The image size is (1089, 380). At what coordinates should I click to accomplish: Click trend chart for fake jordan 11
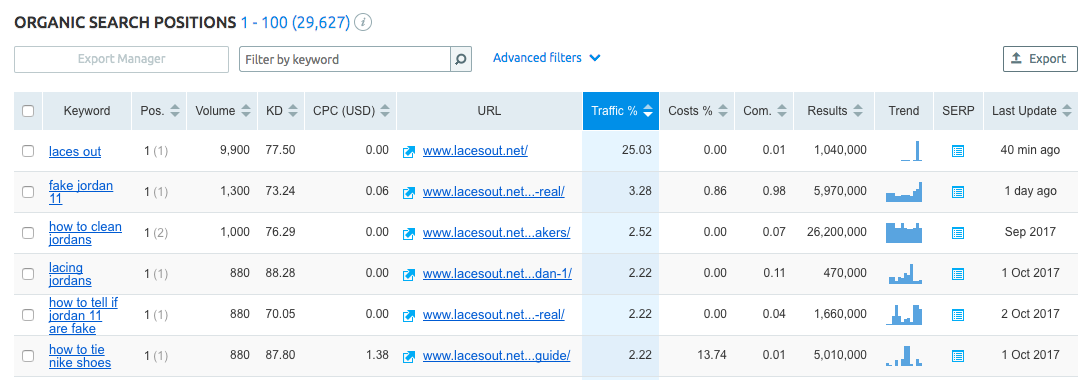click(904, 192)
